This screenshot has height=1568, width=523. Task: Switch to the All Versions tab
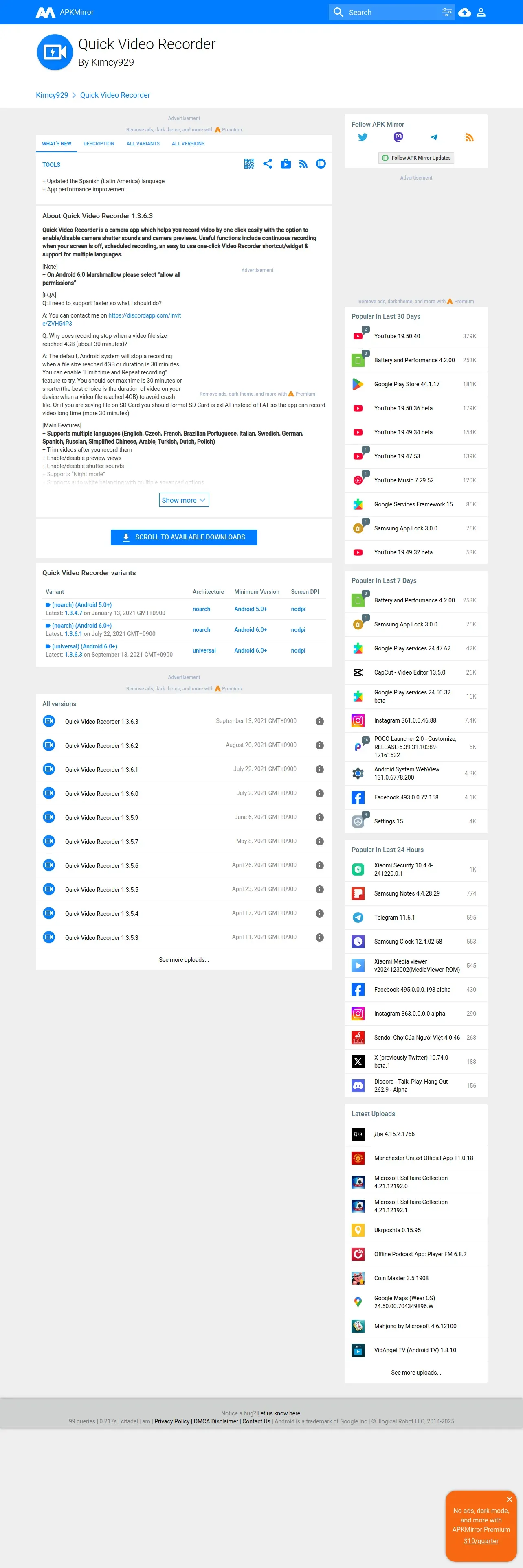click(x=188, y=144)
